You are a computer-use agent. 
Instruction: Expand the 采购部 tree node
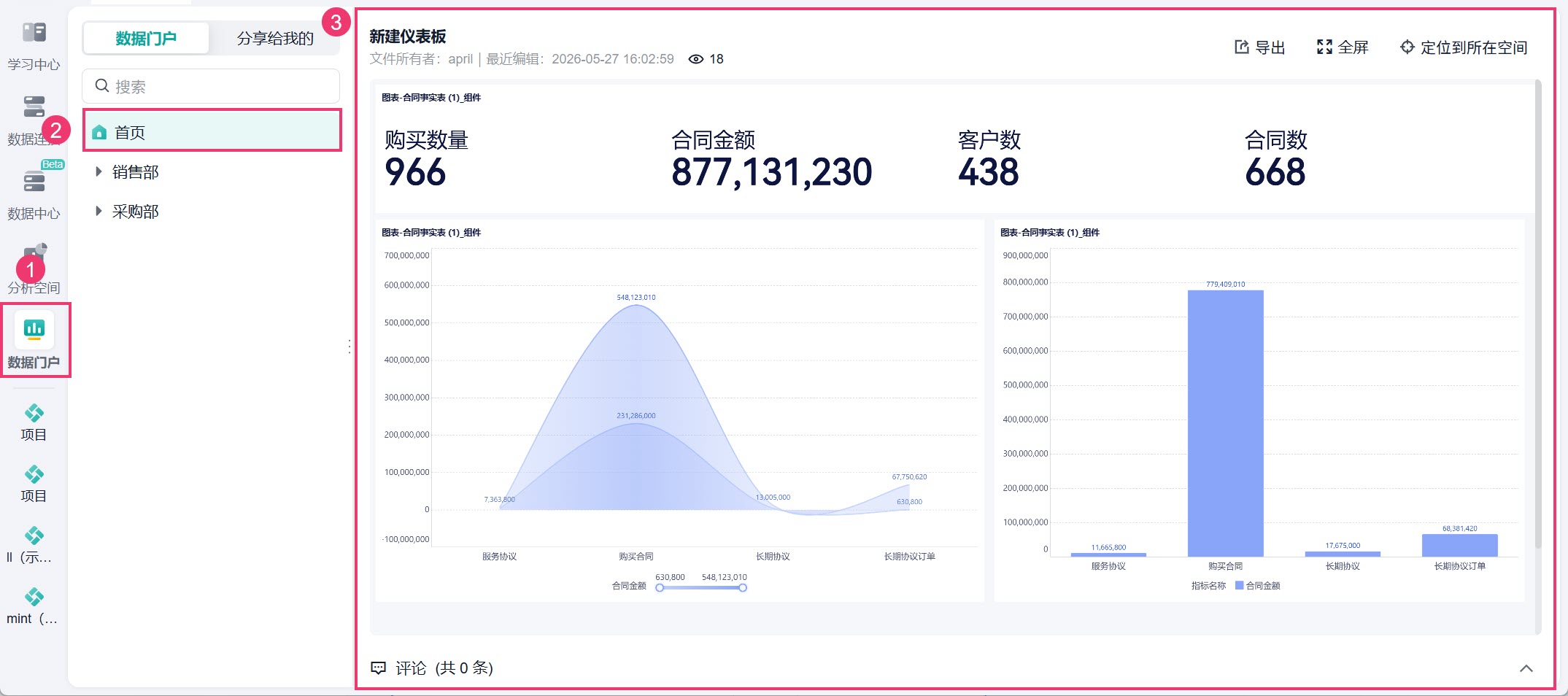pos(99,212)
